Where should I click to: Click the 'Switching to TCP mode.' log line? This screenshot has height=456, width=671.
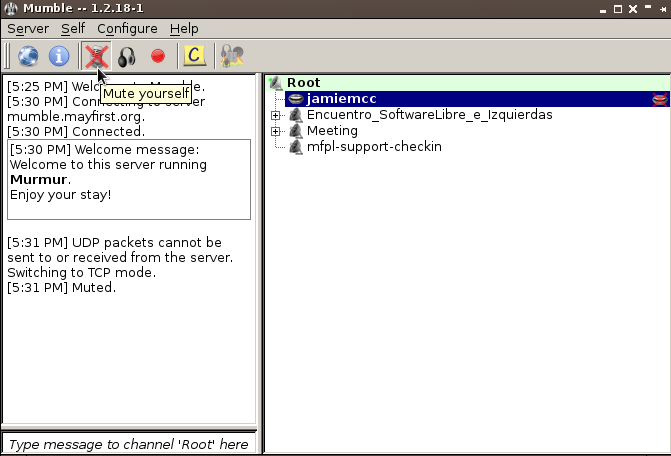pos(82,272)
